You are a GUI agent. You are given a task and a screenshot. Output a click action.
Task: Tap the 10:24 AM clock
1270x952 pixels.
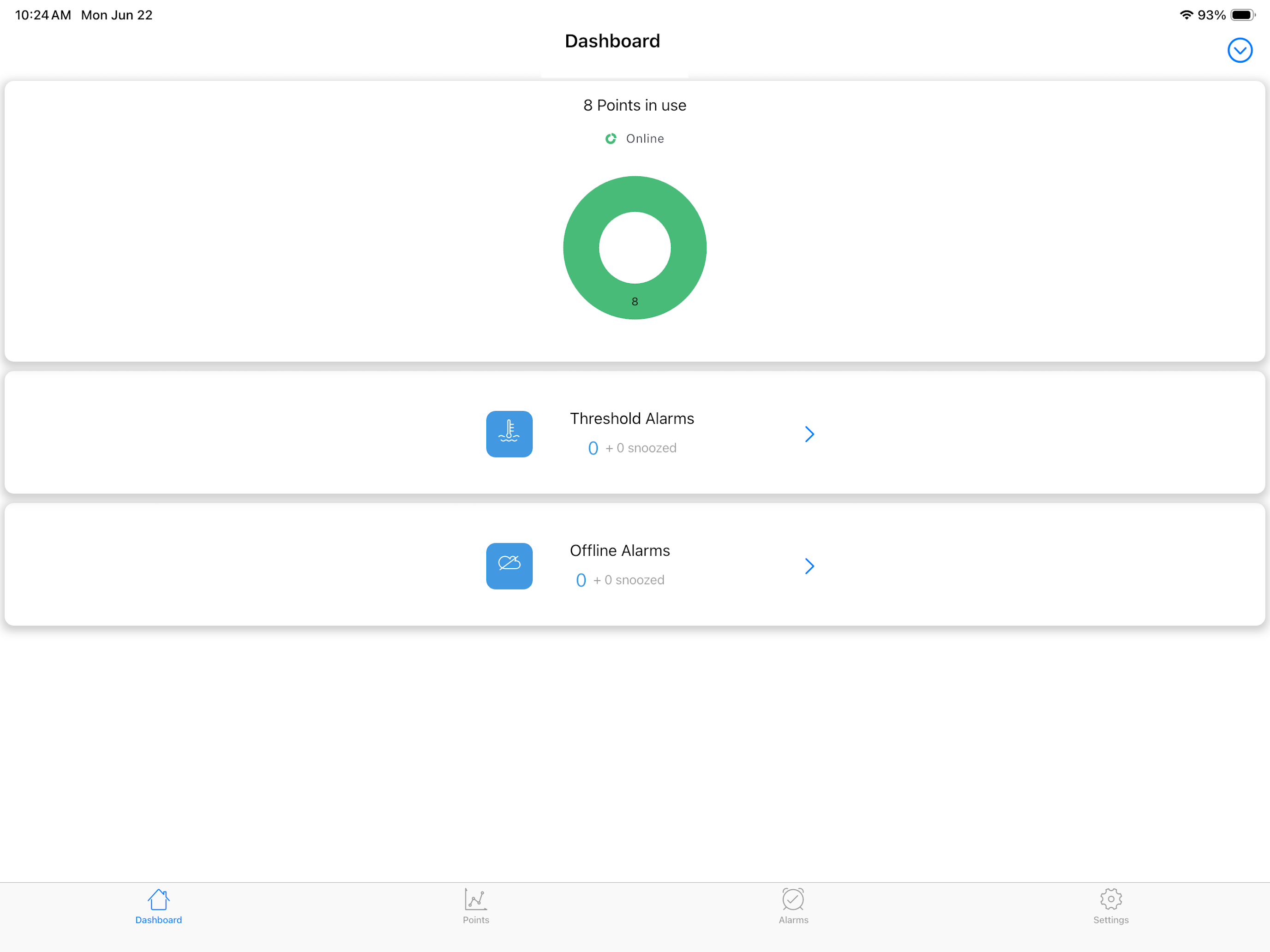(43, 15)
